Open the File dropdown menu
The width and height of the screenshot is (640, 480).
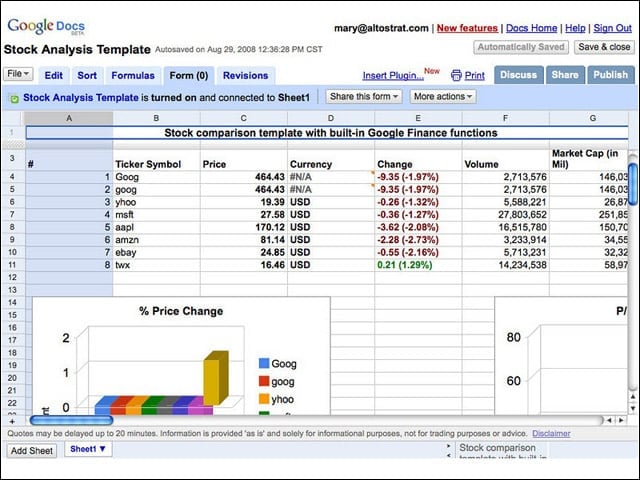coord(18,74)
